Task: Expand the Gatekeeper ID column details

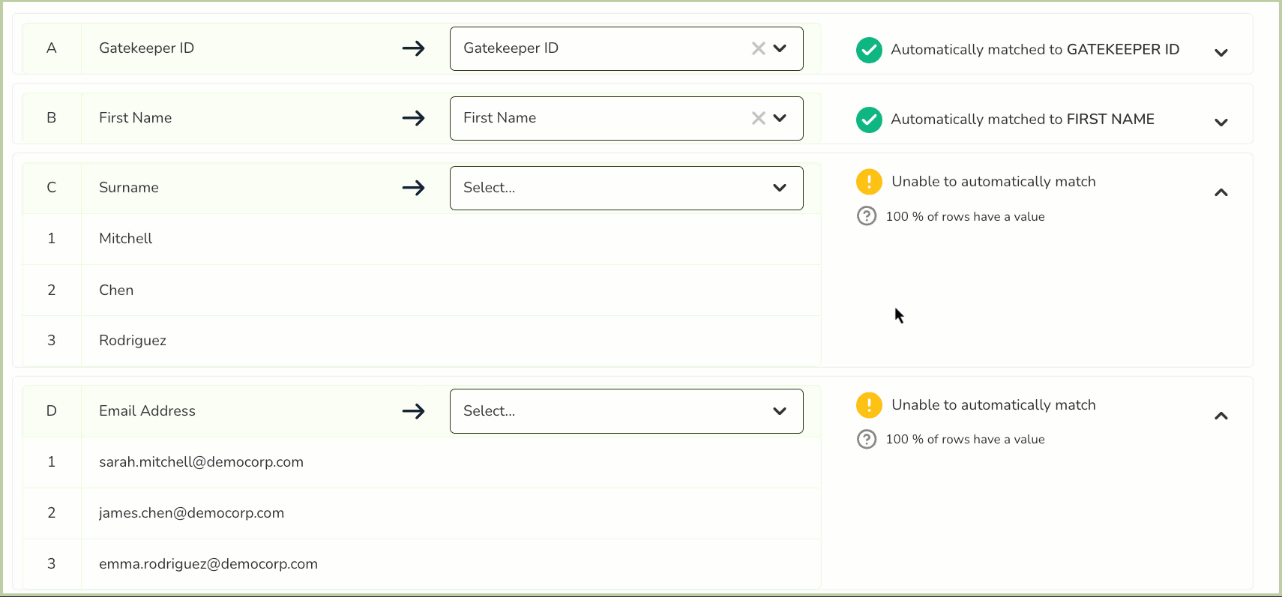Action: (x=1221, y=53)
